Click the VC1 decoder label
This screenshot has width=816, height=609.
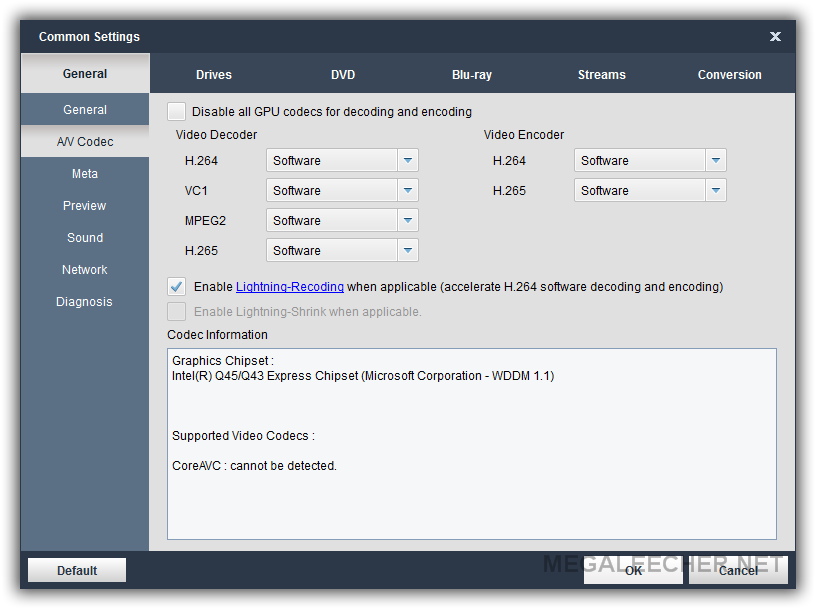(x=196, y=191)
